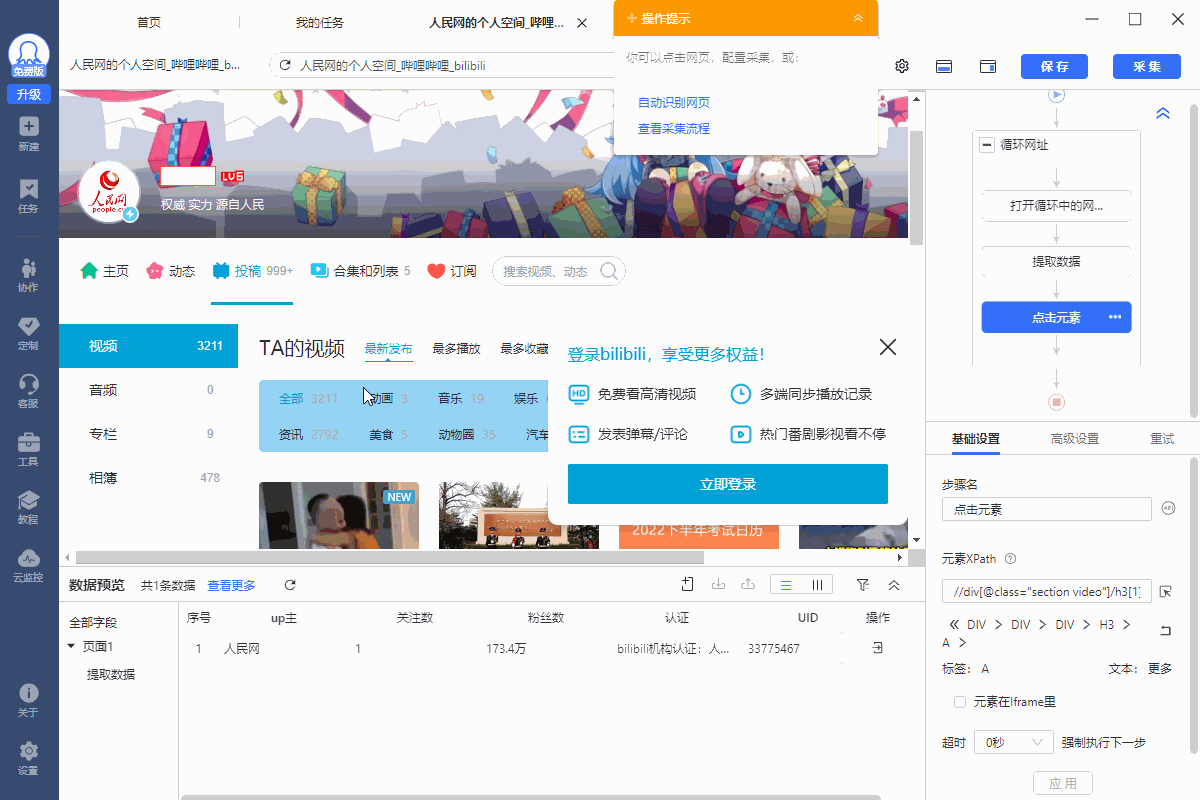Click the 查看更多 link in data preview

pyautogui.click(x=231, y=585)
